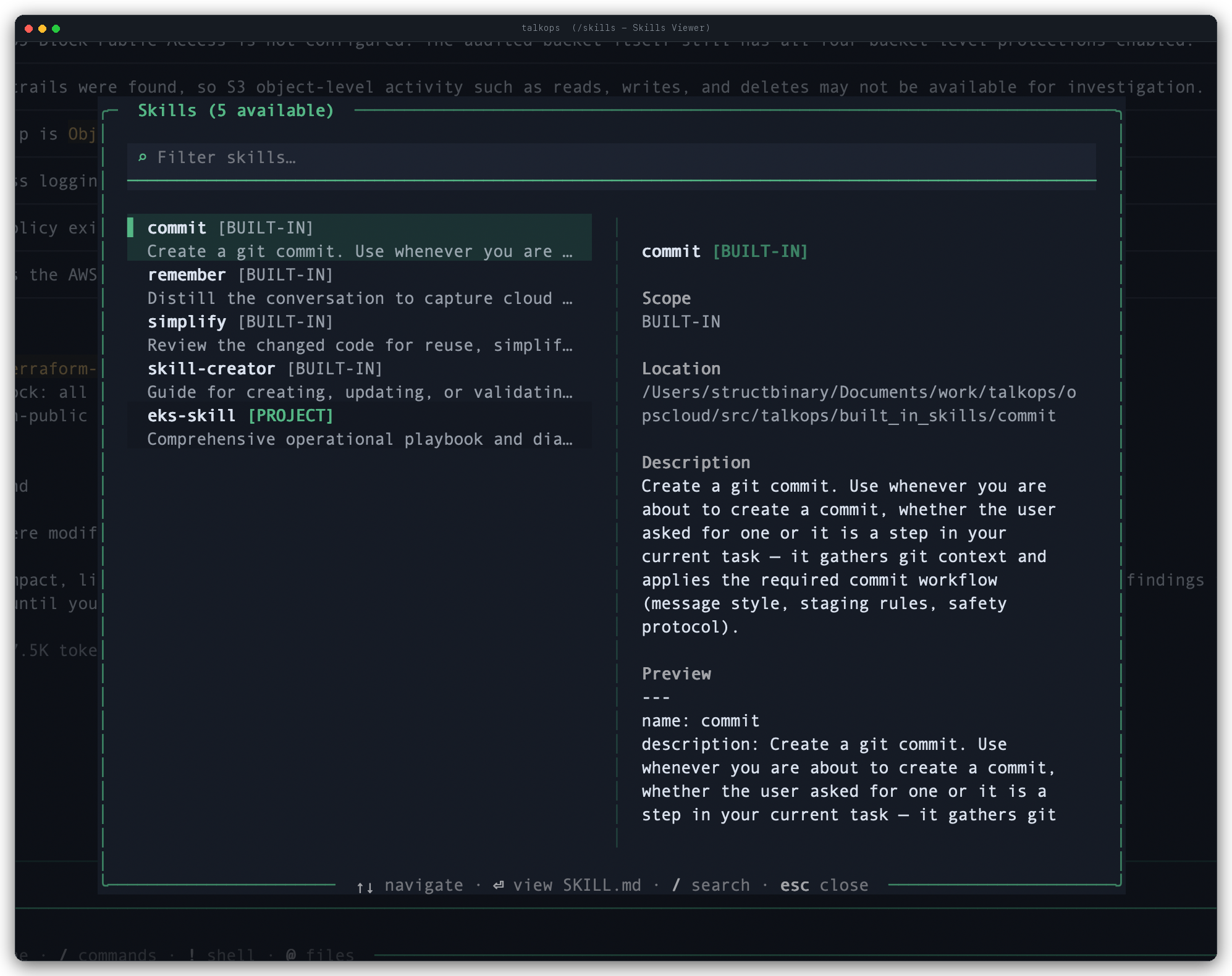Click the Location heading in details
The image size is (1232, 976).
click(x=681, y=369)
